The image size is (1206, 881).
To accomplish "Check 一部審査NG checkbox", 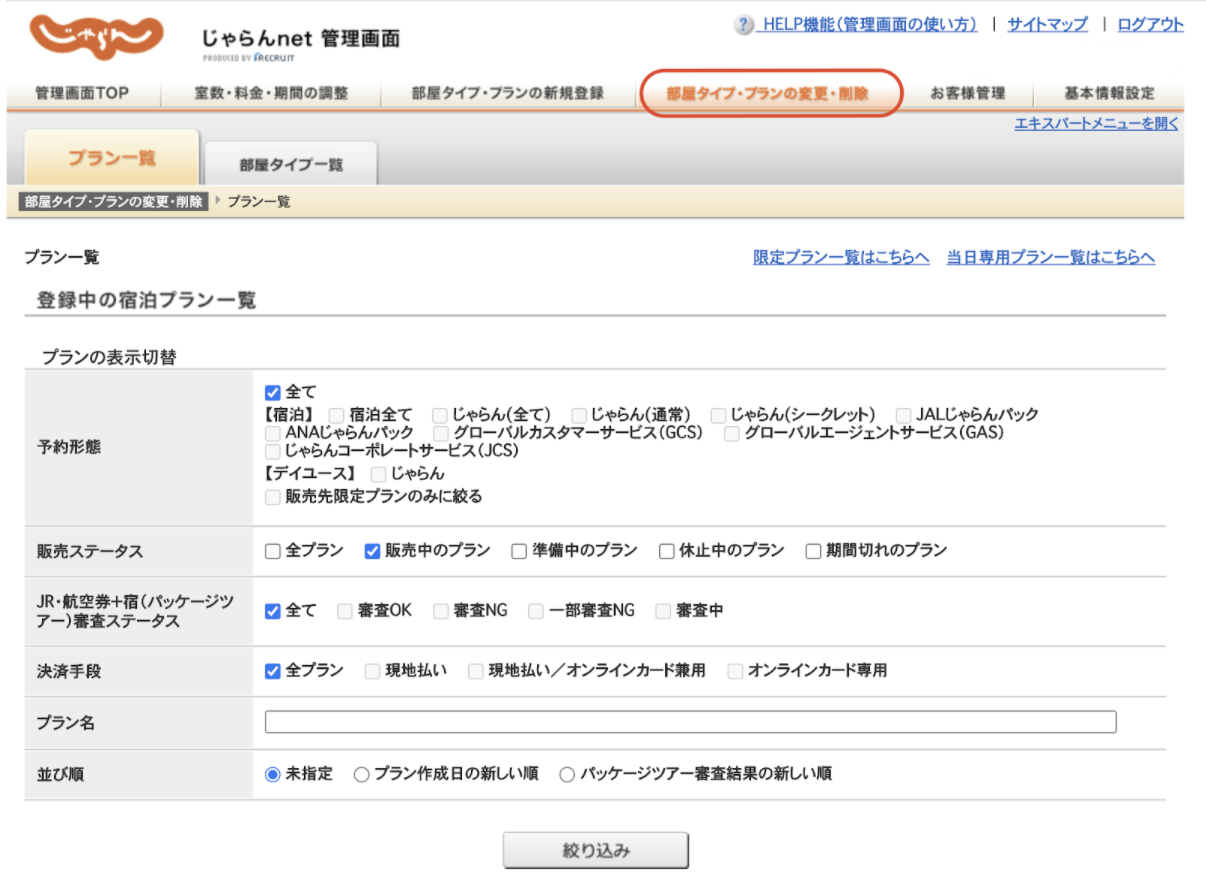I will click(x=536, y=611).
